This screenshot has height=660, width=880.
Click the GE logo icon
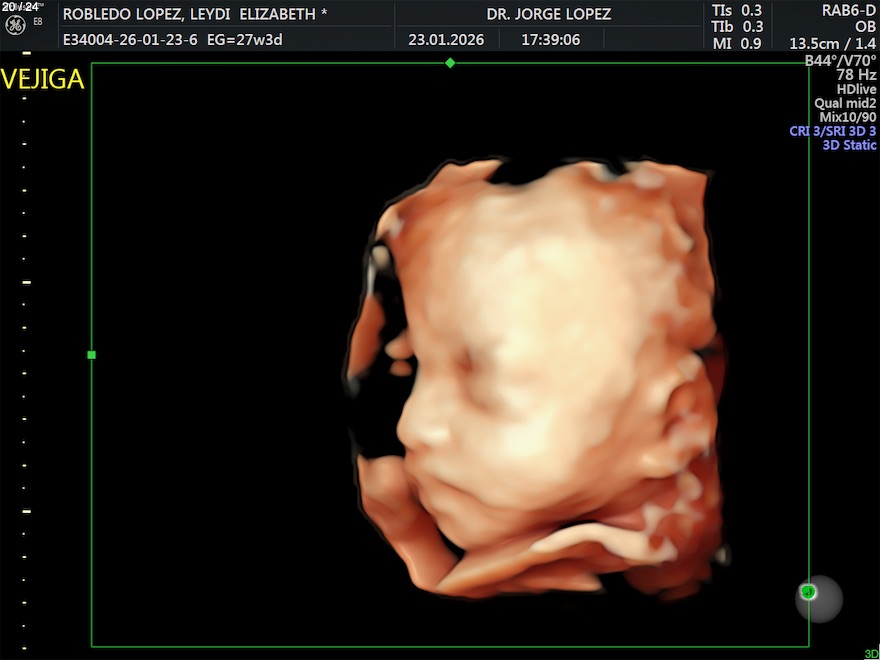[14, 24]
